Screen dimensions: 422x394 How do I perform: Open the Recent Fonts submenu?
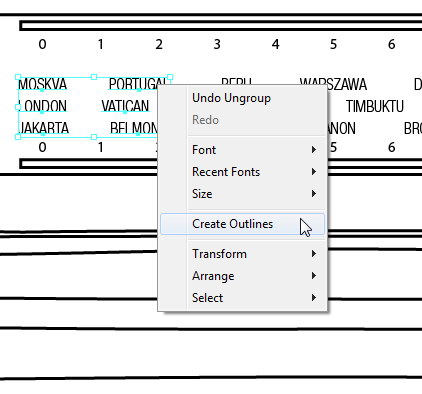pos(242,172)
